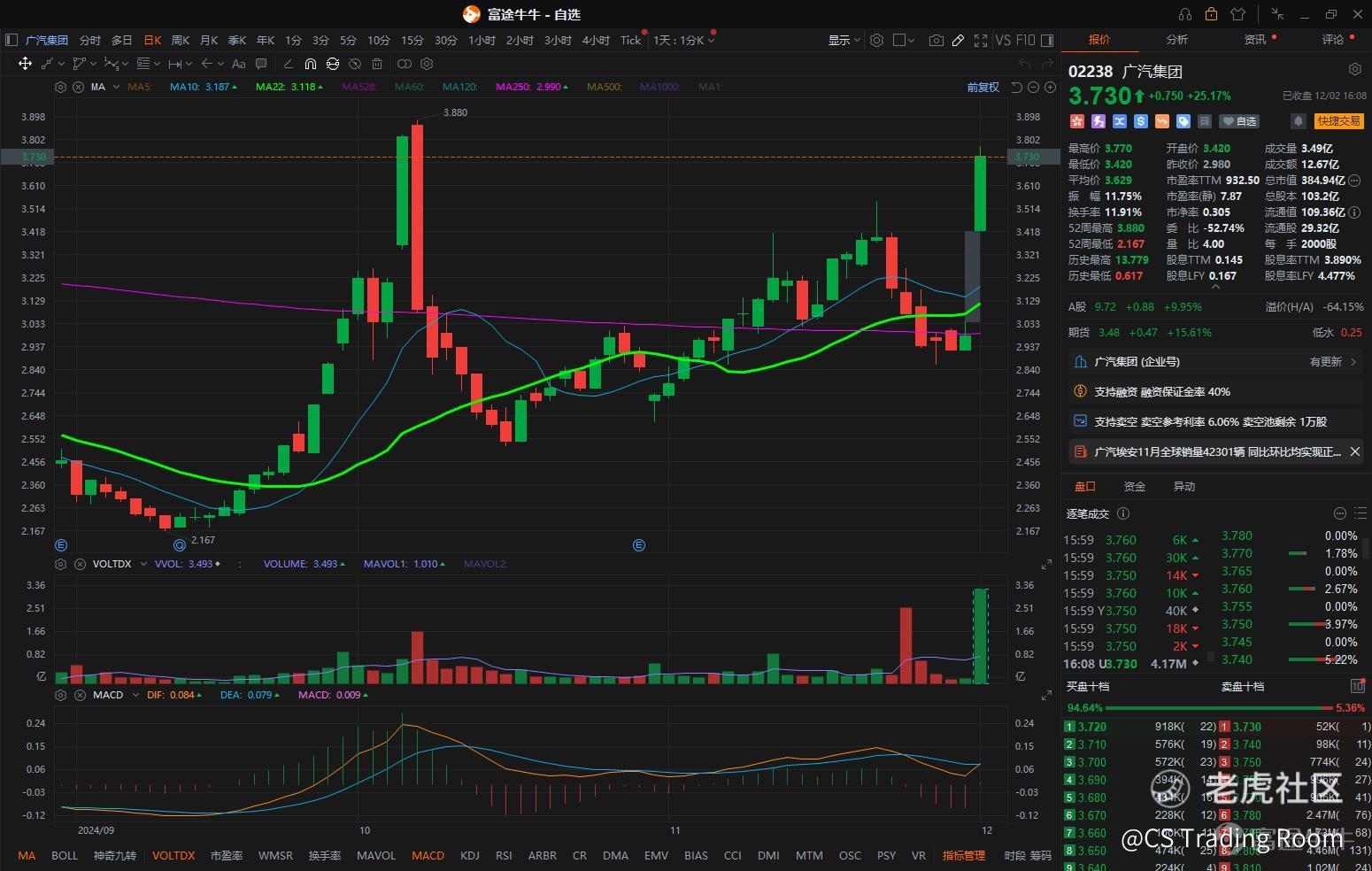1372x871 pixels.
Task: Add a comment note with the speech-bubble tool
Action: [x=261, y=64]
